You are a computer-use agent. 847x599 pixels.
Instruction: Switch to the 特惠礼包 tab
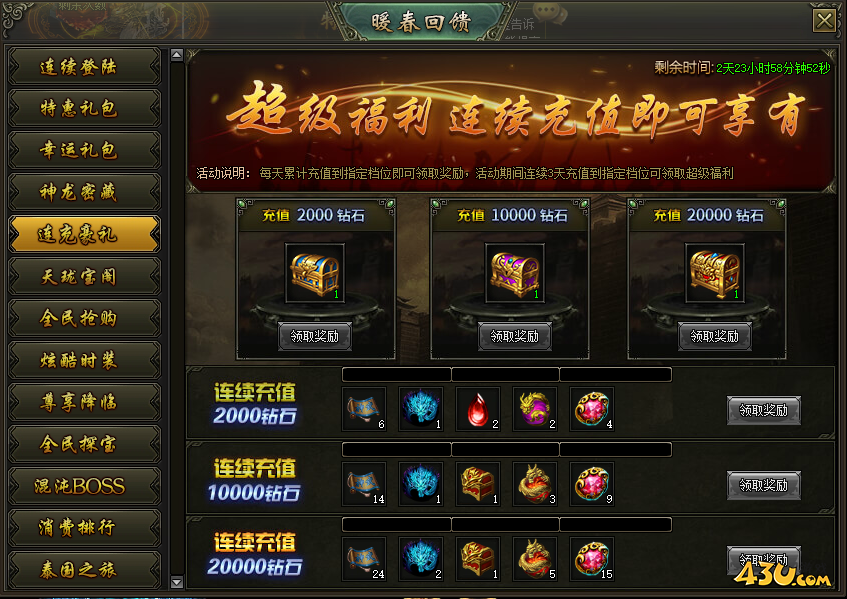click(85, 109)
